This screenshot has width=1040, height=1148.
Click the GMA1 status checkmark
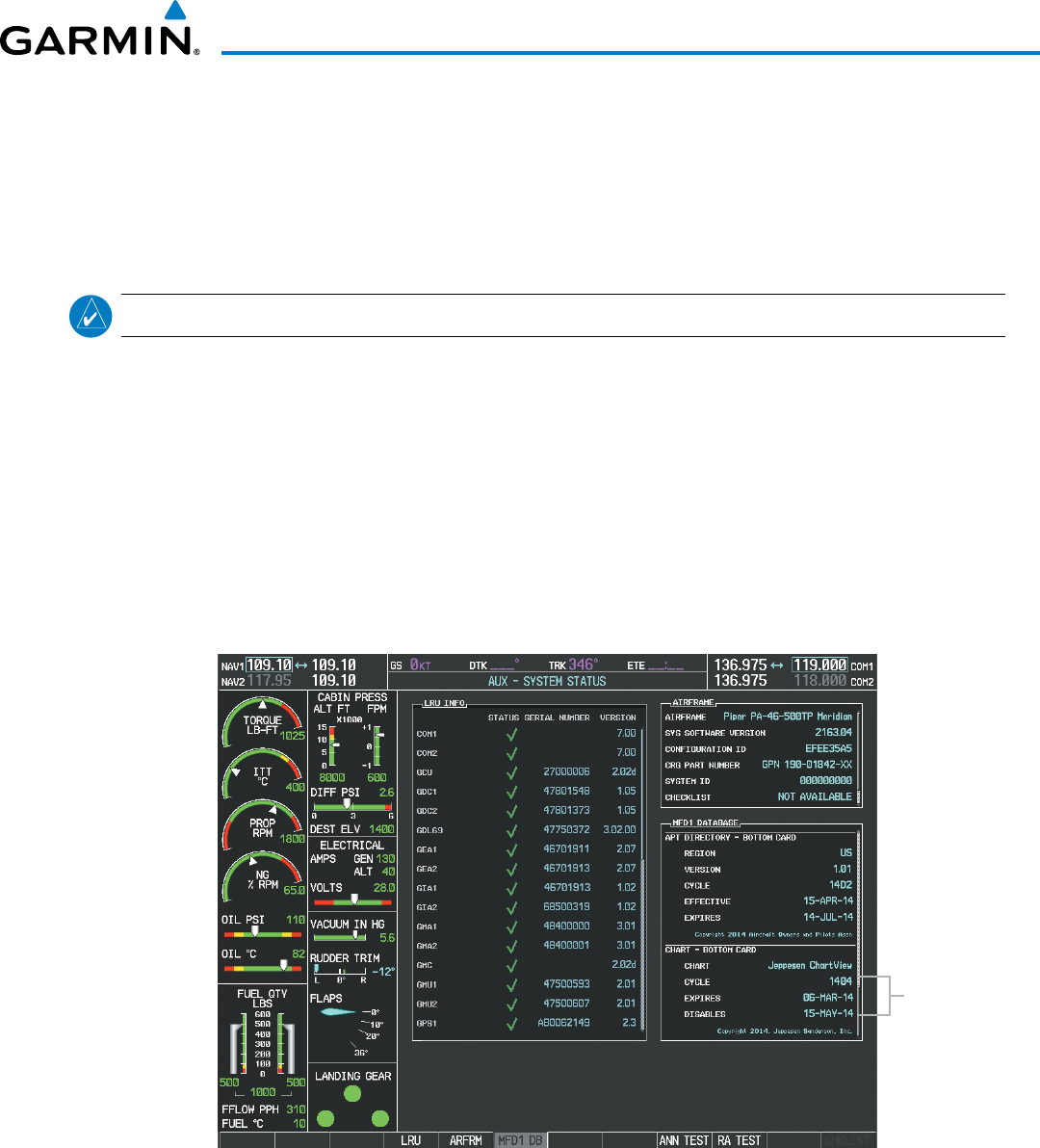point(511,926)
